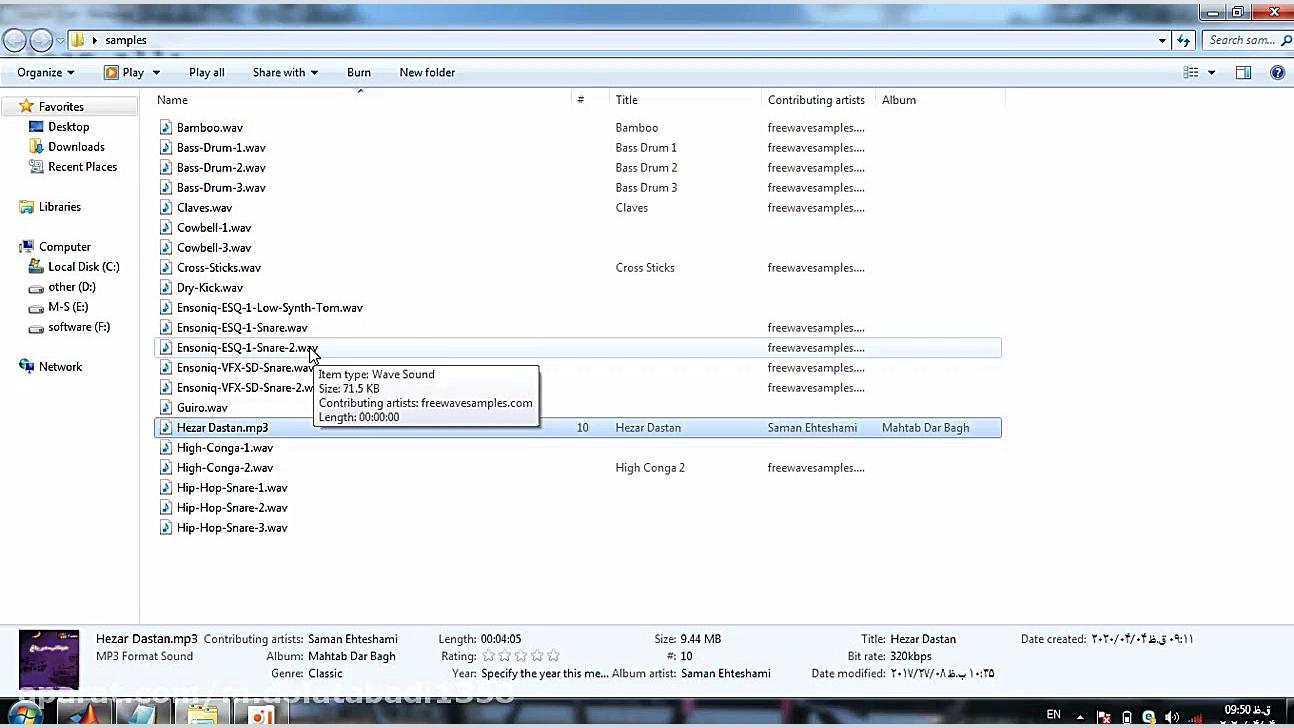The width and height of the screenshot is (1294, 728).
Task: Click the File Explorer taskbar icon
Action: 203,714
